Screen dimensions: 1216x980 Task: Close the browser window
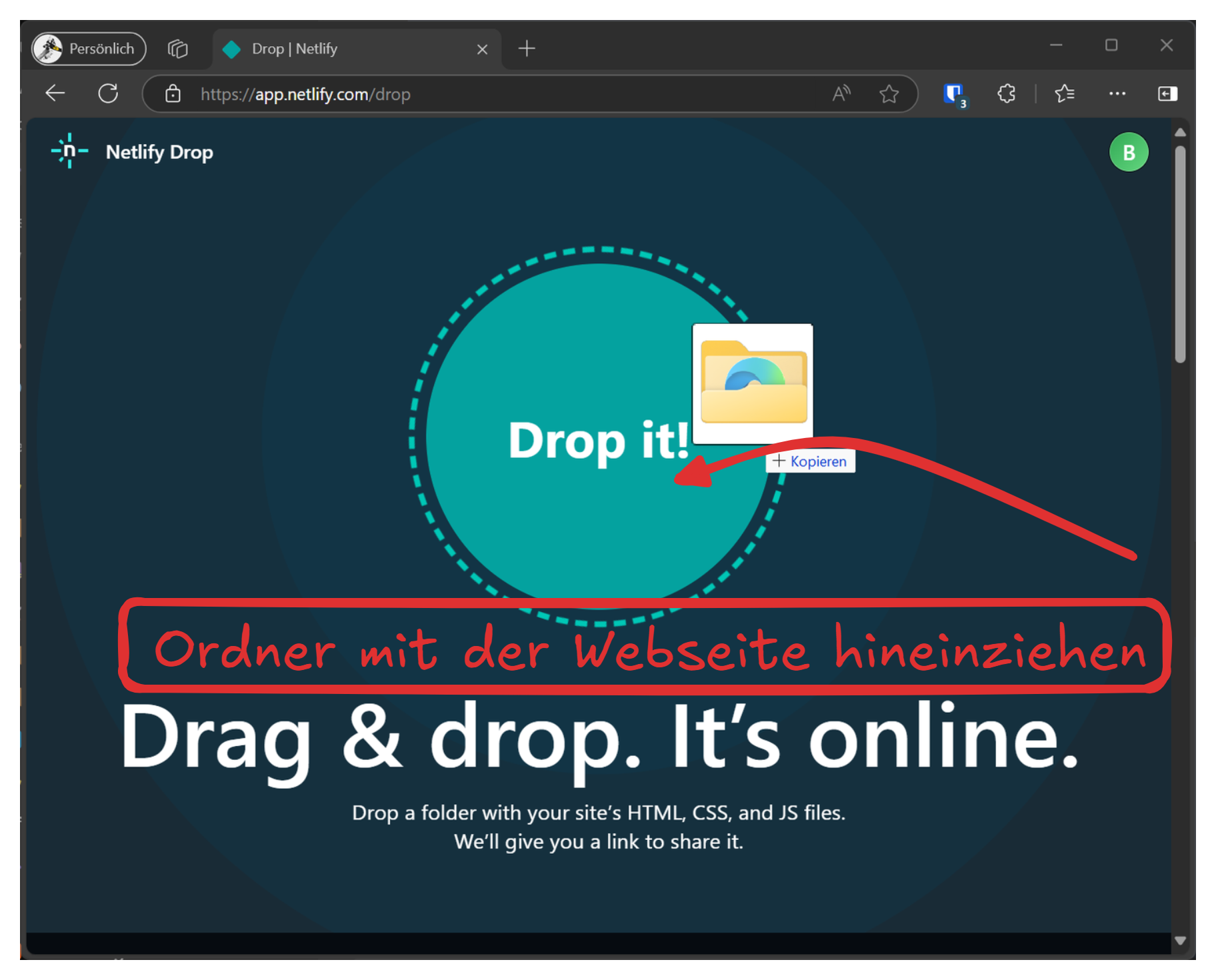1166,45
